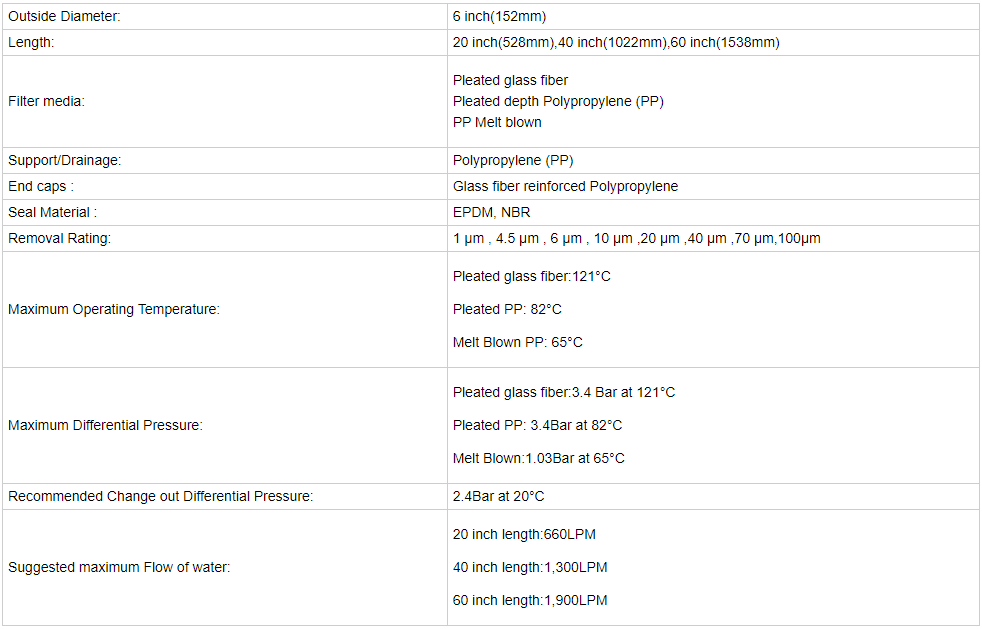Select the Removal Rating micron values
The height and width of the screenshot is (629, 982).
pos(636,239)
